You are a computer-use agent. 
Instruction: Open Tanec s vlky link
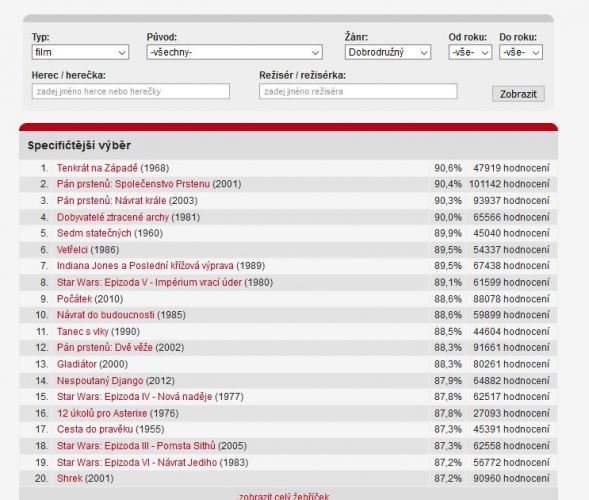83,332
